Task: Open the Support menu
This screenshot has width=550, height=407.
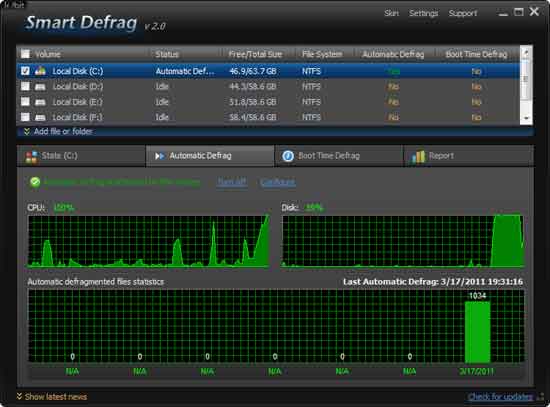Action: point(463,13)
